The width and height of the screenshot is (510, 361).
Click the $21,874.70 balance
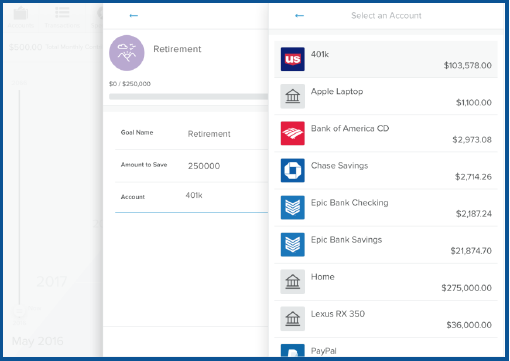click(471, 250)
